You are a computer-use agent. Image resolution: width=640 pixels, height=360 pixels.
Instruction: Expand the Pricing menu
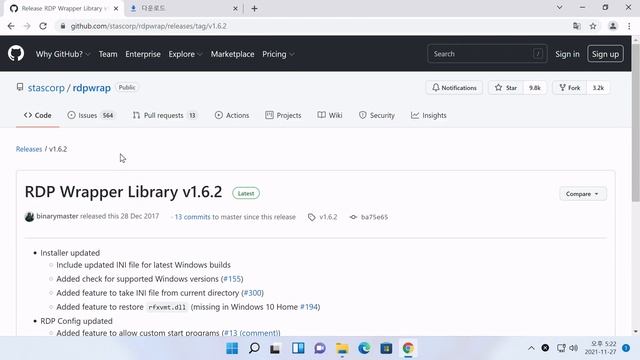click(278, 54)
